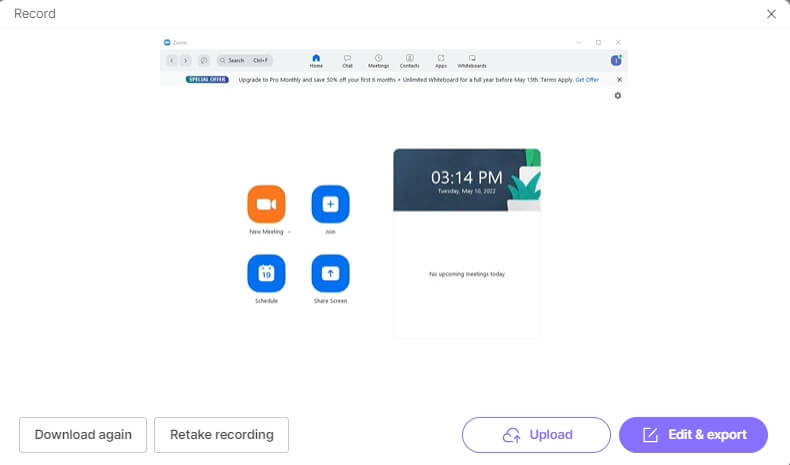Click the Zoom profile avatar icon
This screenshot has width=790, height=465.
(617, 60)
